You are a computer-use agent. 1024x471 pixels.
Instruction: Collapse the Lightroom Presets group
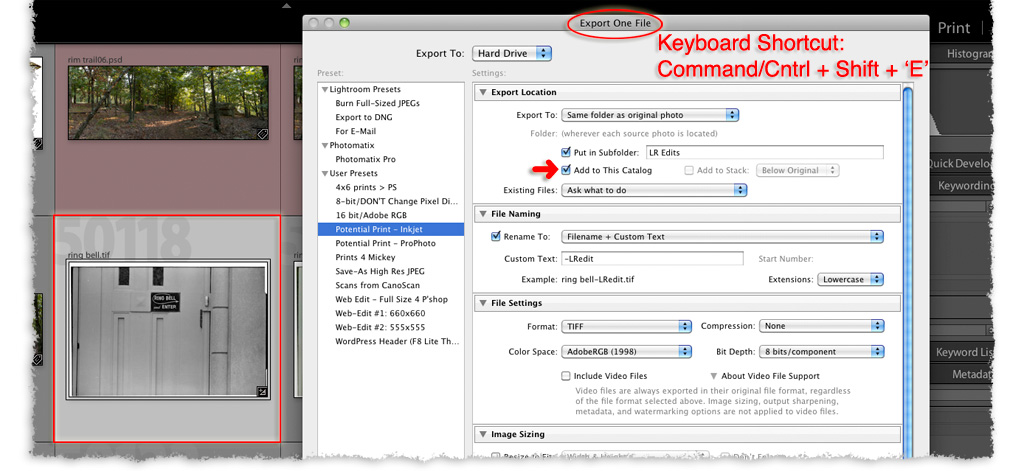point(325,89)
